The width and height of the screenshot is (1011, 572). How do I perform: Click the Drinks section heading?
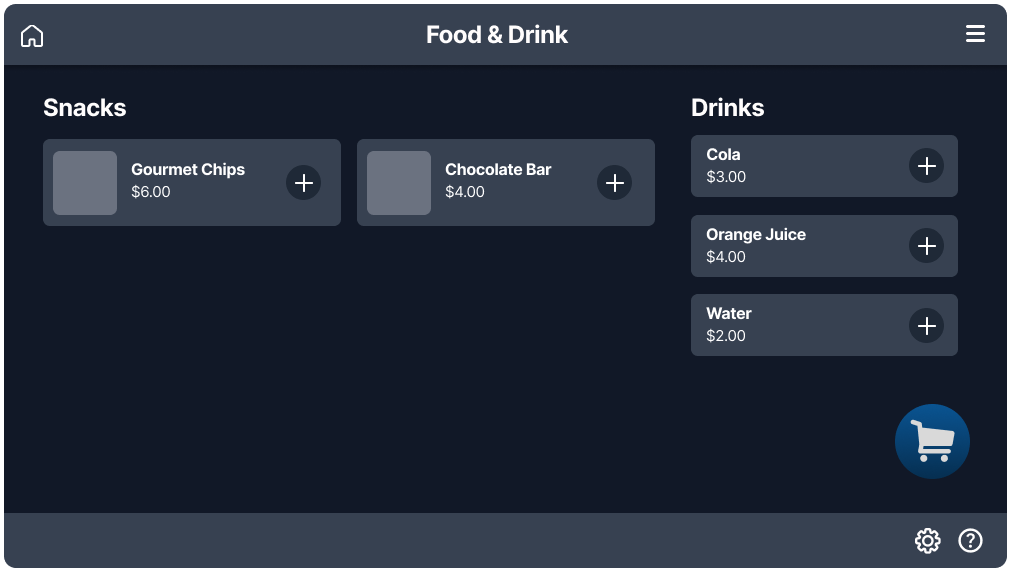(x=727, y=108)
